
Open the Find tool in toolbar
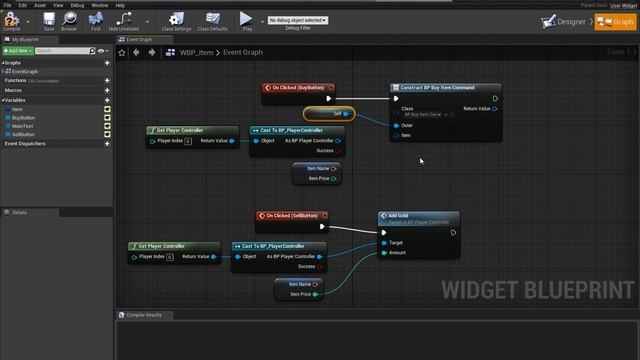click(x=96, y=21)
